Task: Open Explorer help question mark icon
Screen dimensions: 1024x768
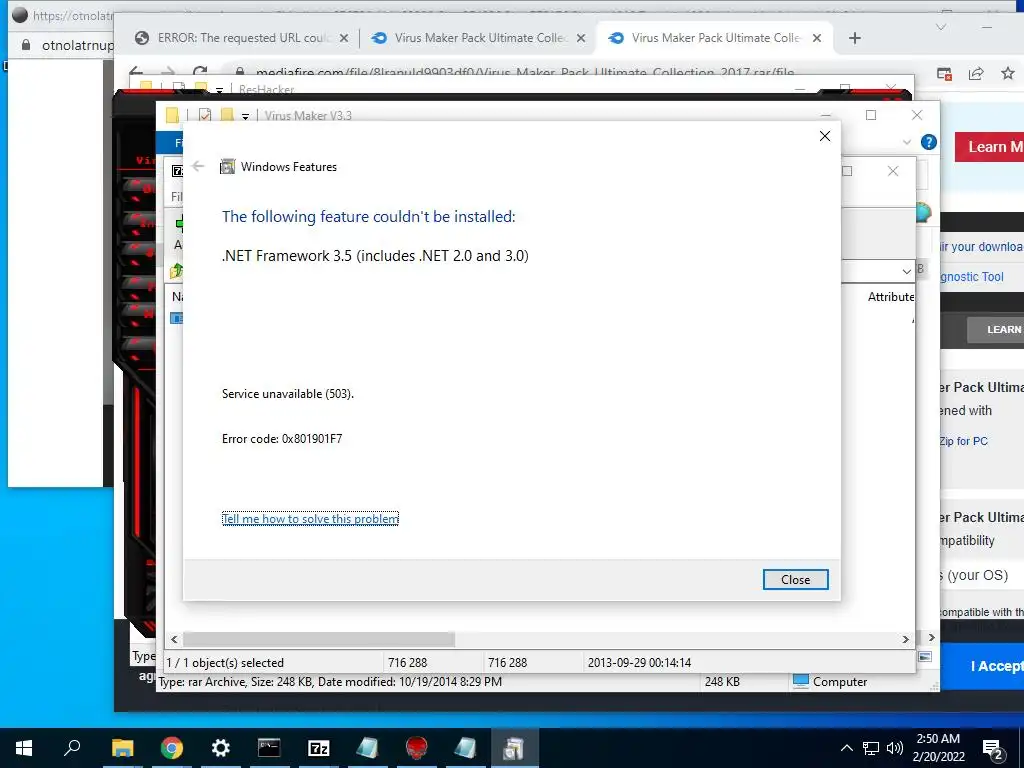Action: pyautogui.click(x=928, y=142)
